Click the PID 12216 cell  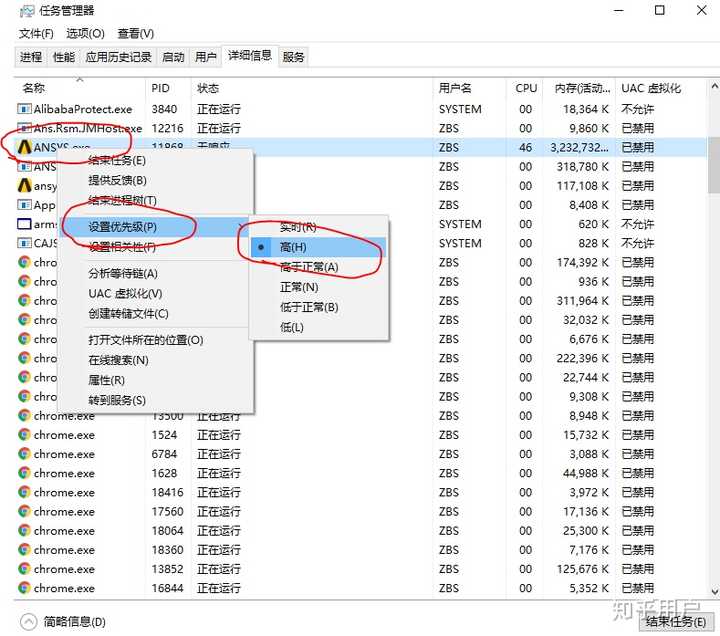pyautogui.click(x=168, y=128)
